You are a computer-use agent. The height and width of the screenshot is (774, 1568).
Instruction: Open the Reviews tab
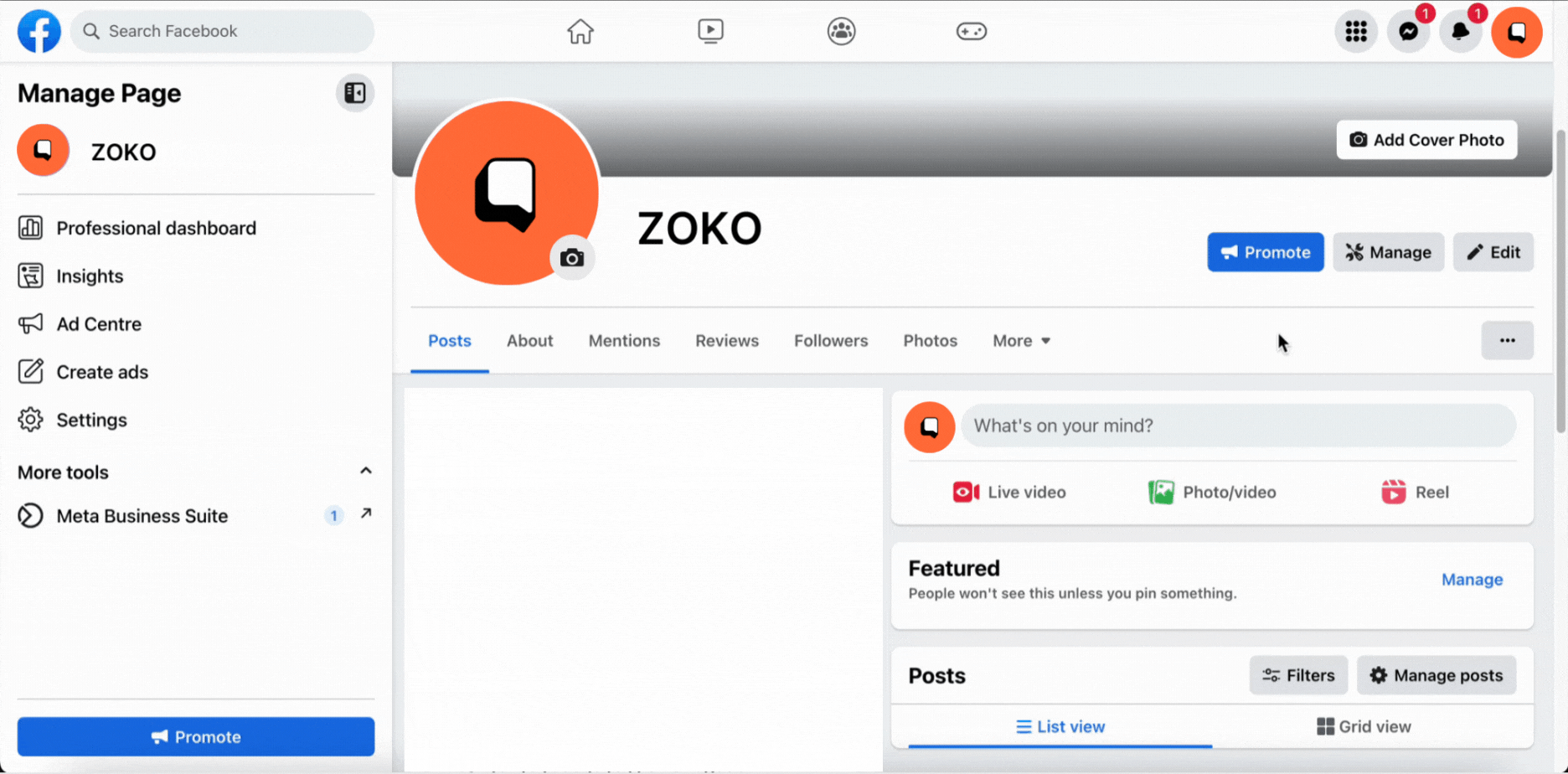(727, 341)
